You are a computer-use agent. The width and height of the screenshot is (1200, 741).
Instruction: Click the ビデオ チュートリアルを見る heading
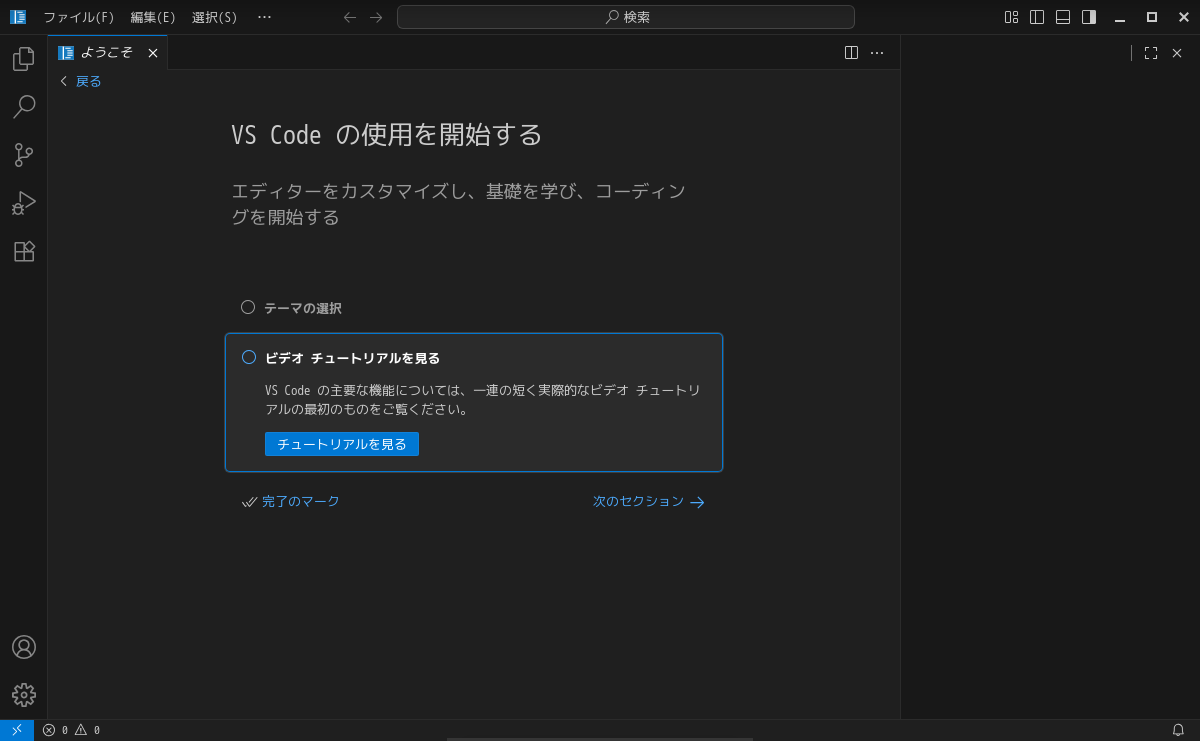point(353,358)
